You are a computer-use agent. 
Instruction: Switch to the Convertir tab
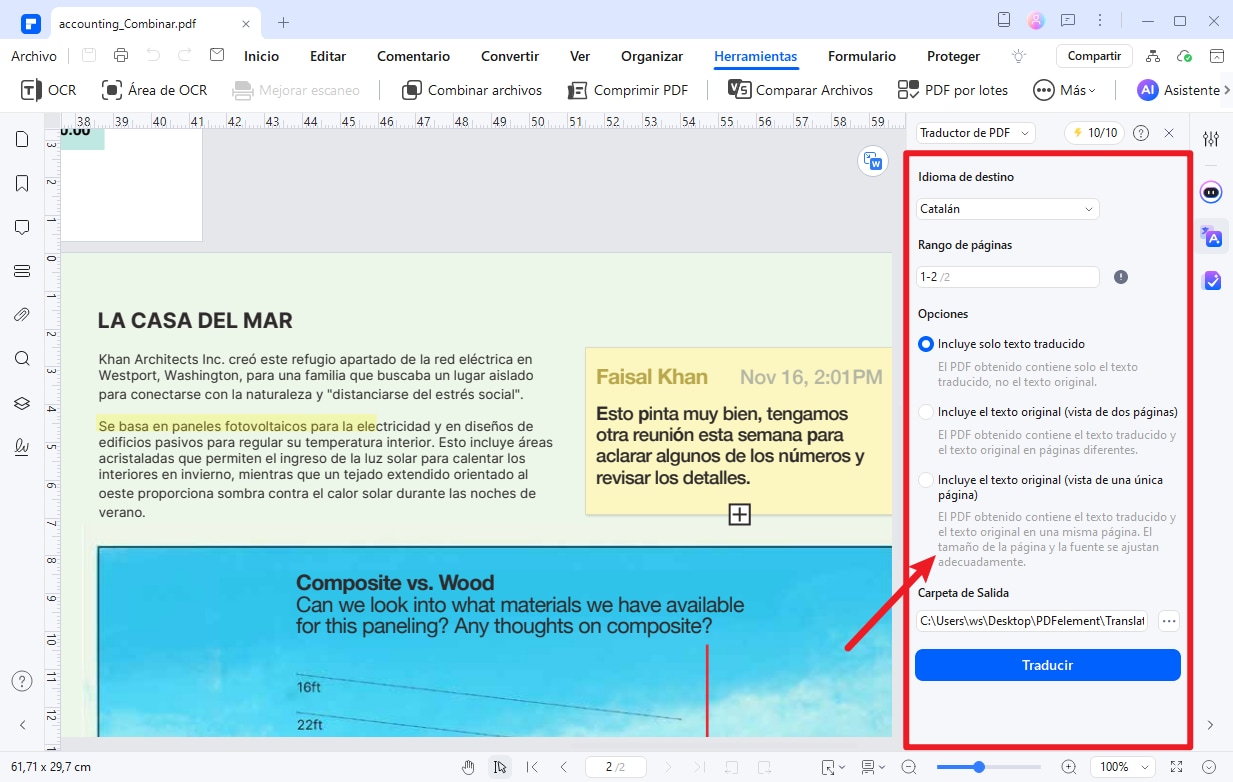[x=510, y=56]
